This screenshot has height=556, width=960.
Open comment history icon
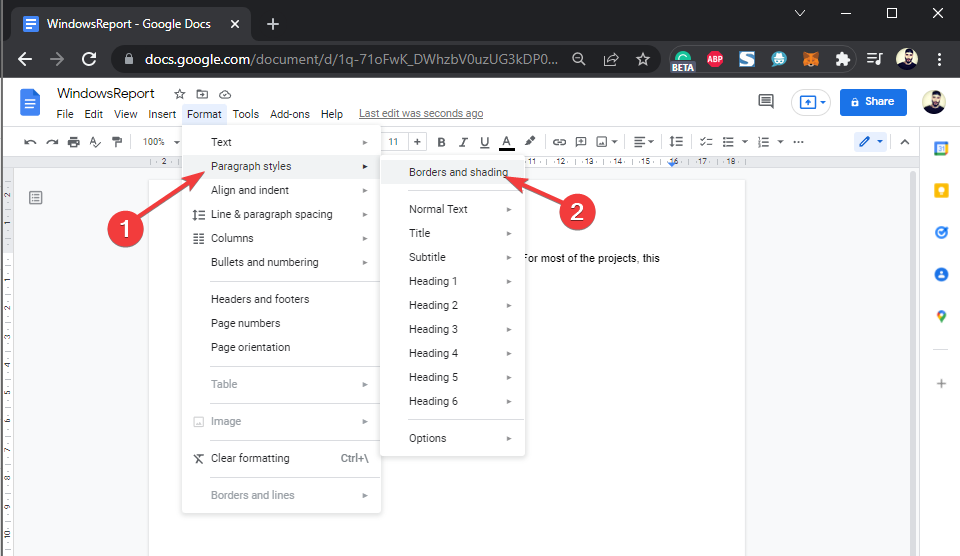[766, 101]
